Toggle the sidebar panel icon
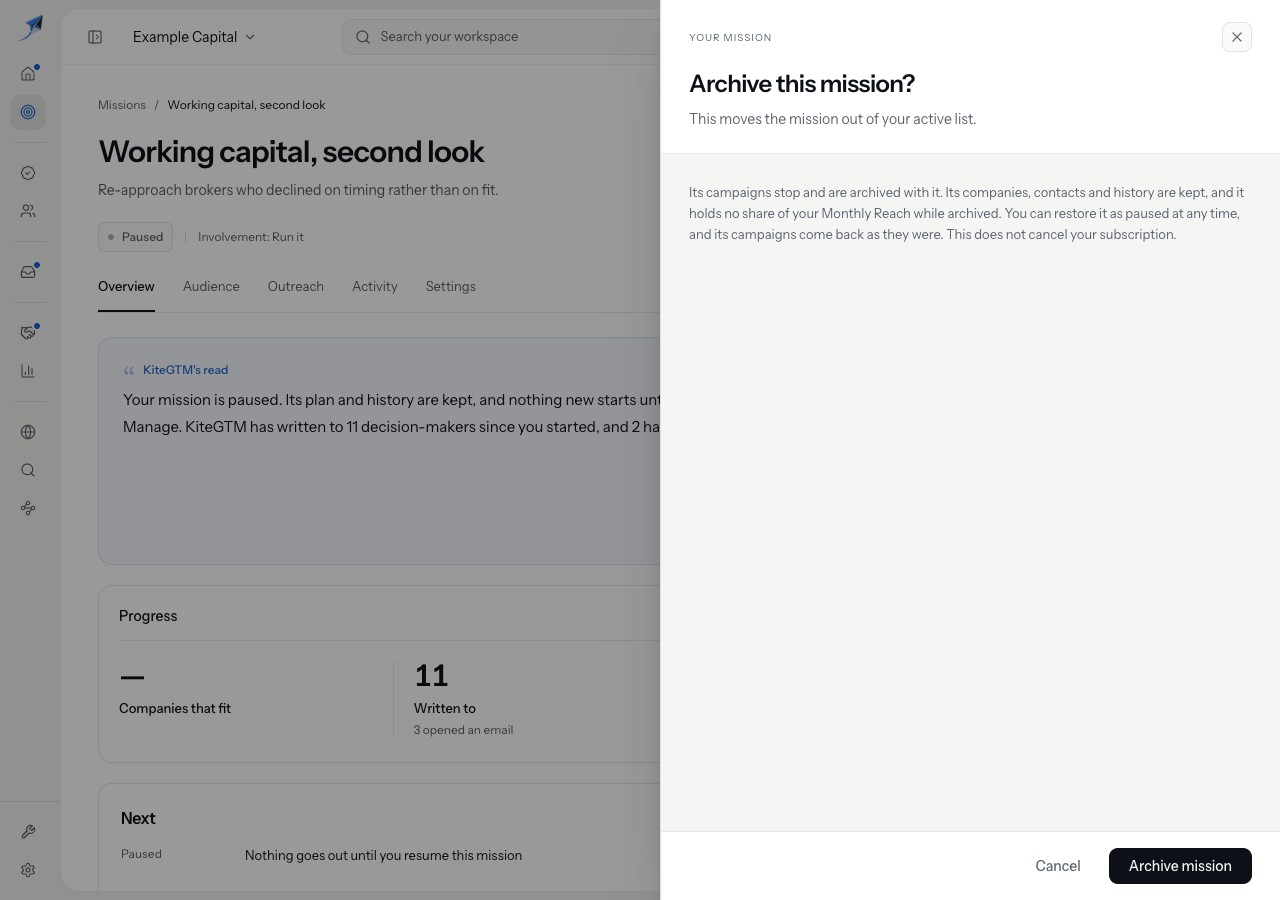1280x900 pixels. 95,37
